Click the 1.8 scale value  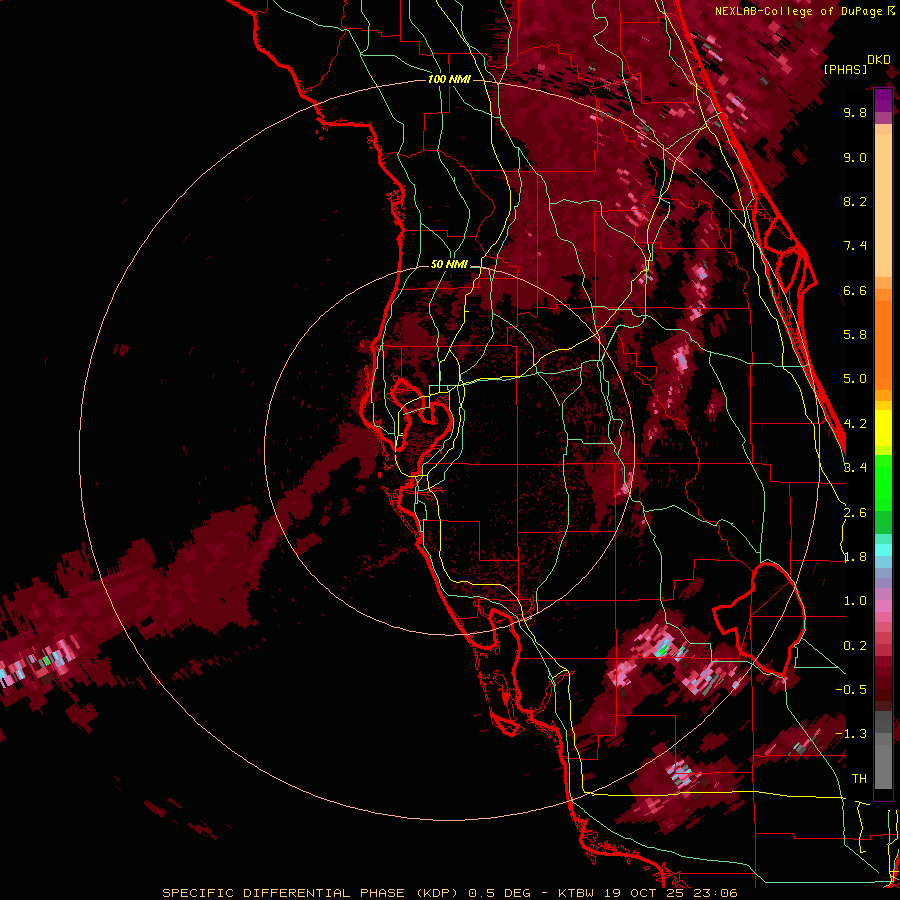pos(855,557)
